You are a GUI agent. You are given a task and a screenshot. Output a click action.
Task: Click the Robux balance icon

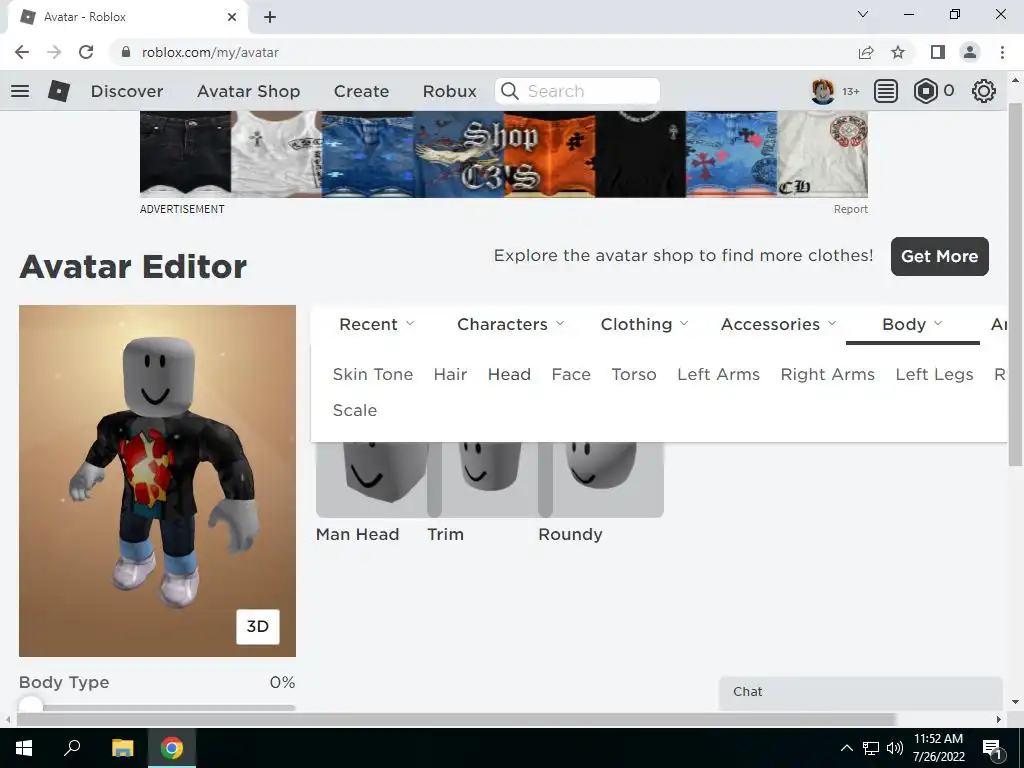click(925, 91)
